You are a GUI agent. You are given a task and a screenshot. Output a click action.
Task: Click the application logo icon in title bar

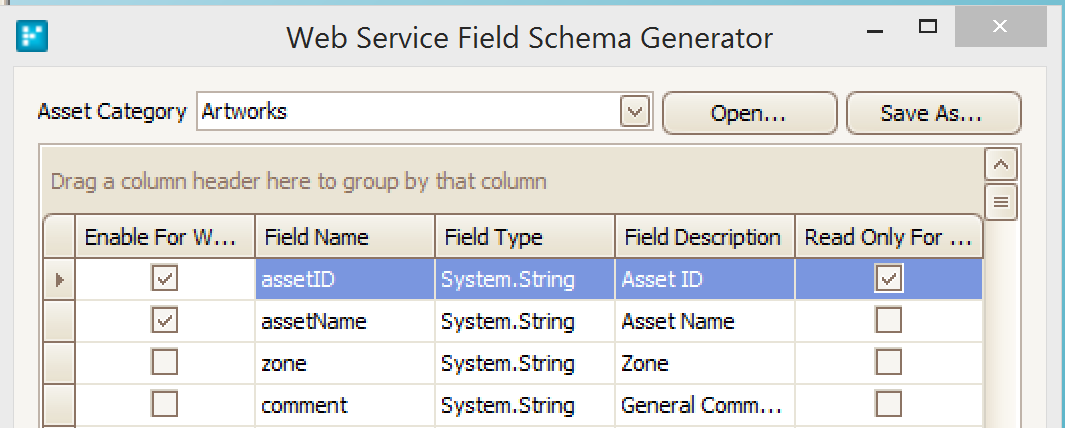click(x=32, y=37)
